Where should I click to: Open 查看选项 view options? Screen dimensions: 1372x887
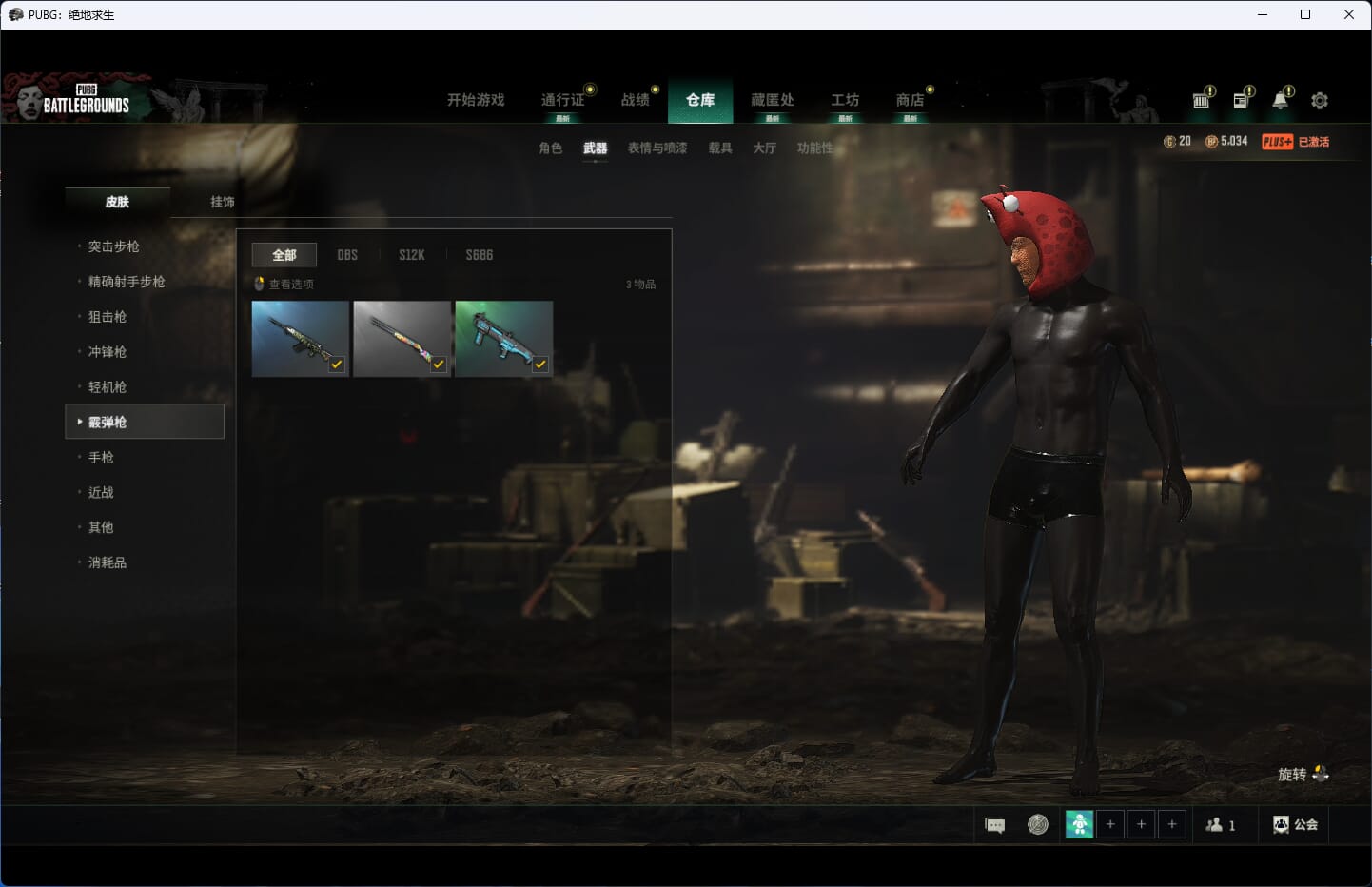(x=284, y=284)
